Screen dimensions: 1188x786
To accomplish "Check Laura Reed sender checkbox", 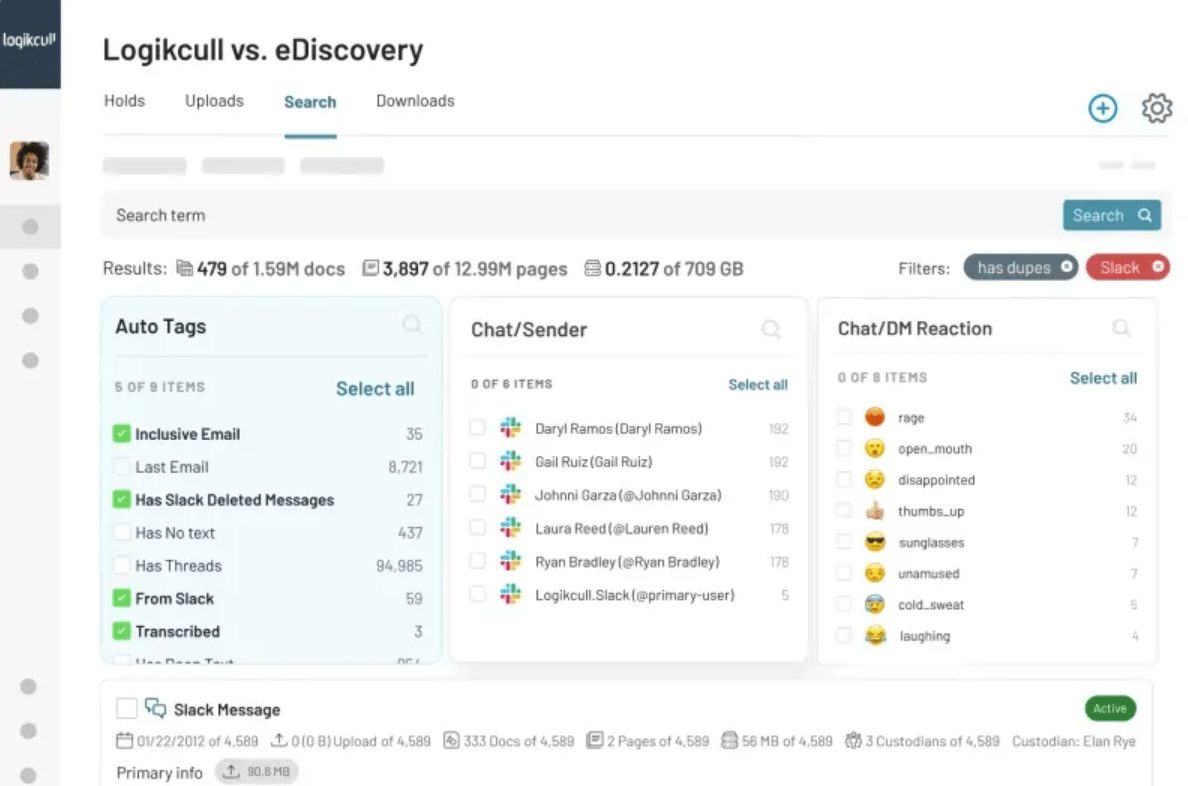I will tap(477, 528).
